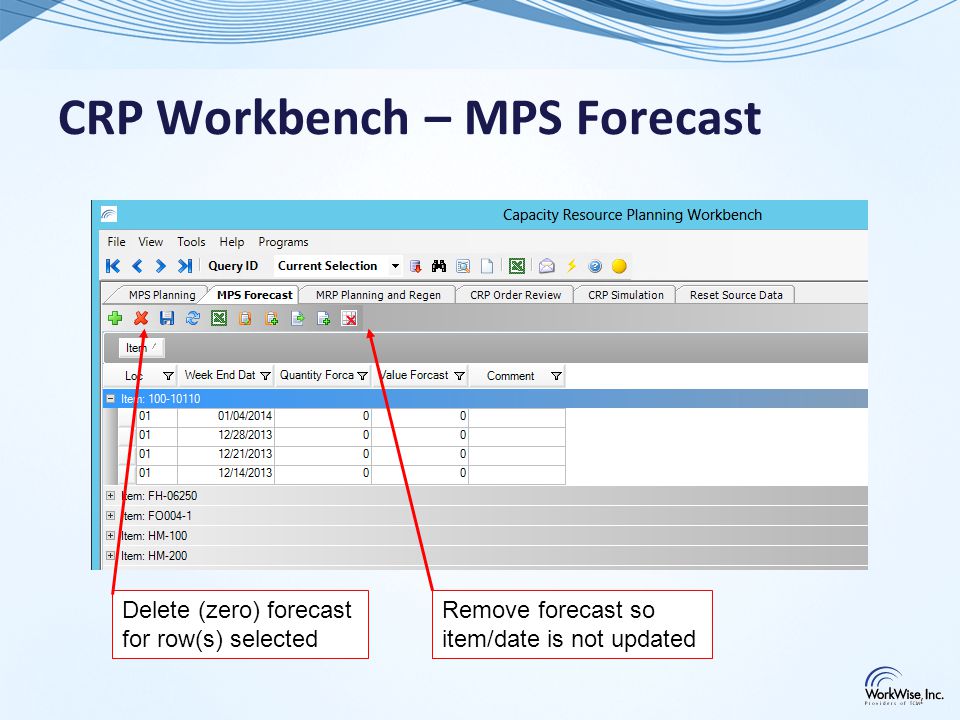Open the Value Forecast column filter
Viewport: 960px width, 720px height.
459,376
